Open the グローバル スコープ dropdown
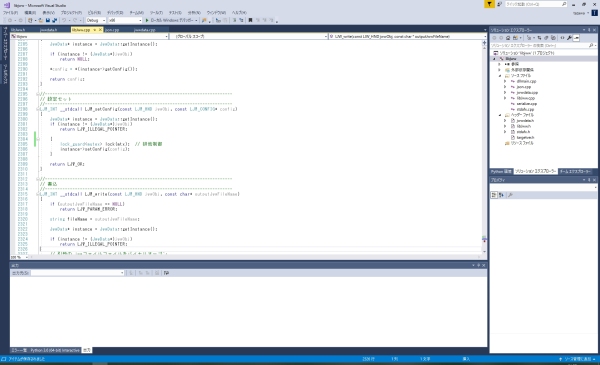The width and height of the screenshot is (600, 365). [x=248, y=36]
